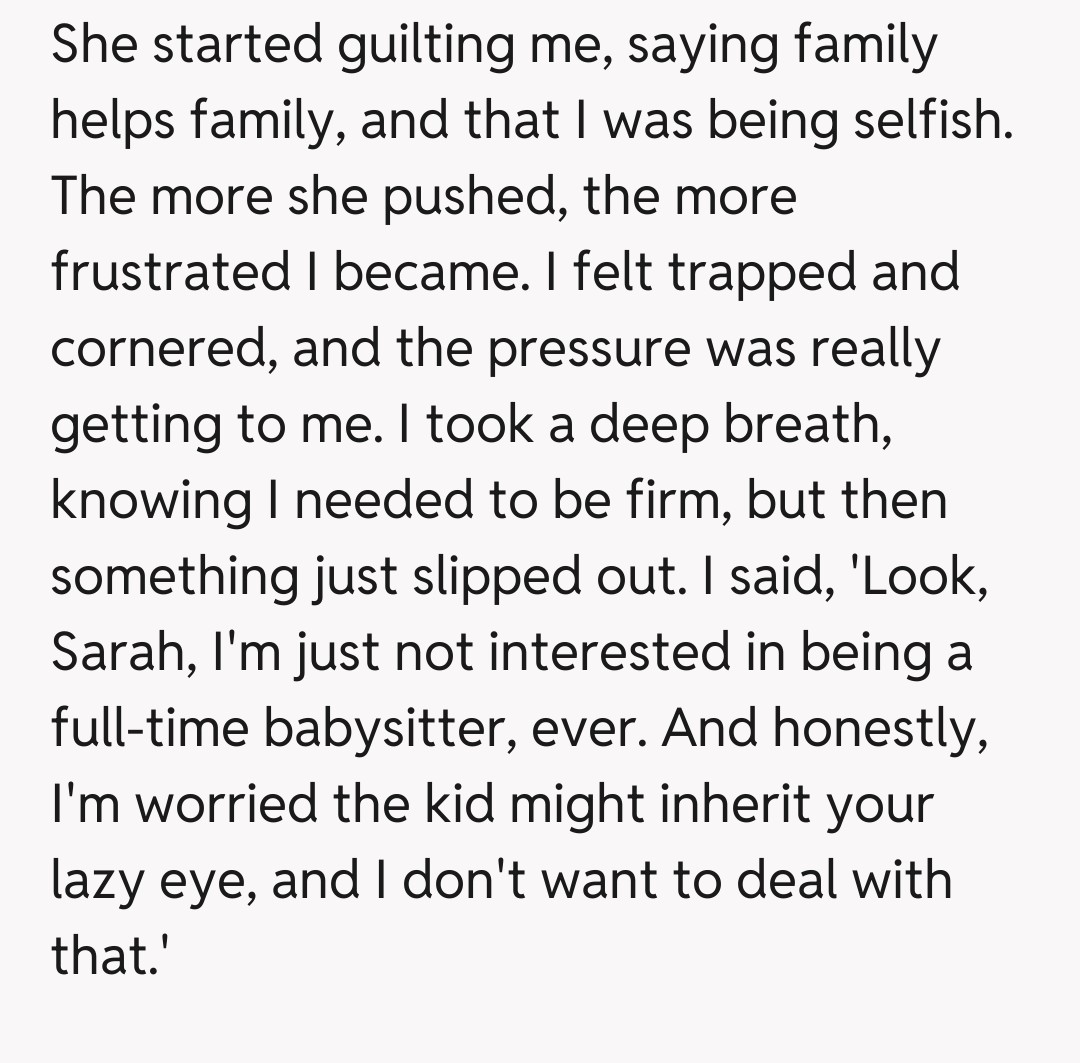Screen dimensions: 1080x1063
Task: Click the word "full-time" in the text
Action: (x=148, y=728)
